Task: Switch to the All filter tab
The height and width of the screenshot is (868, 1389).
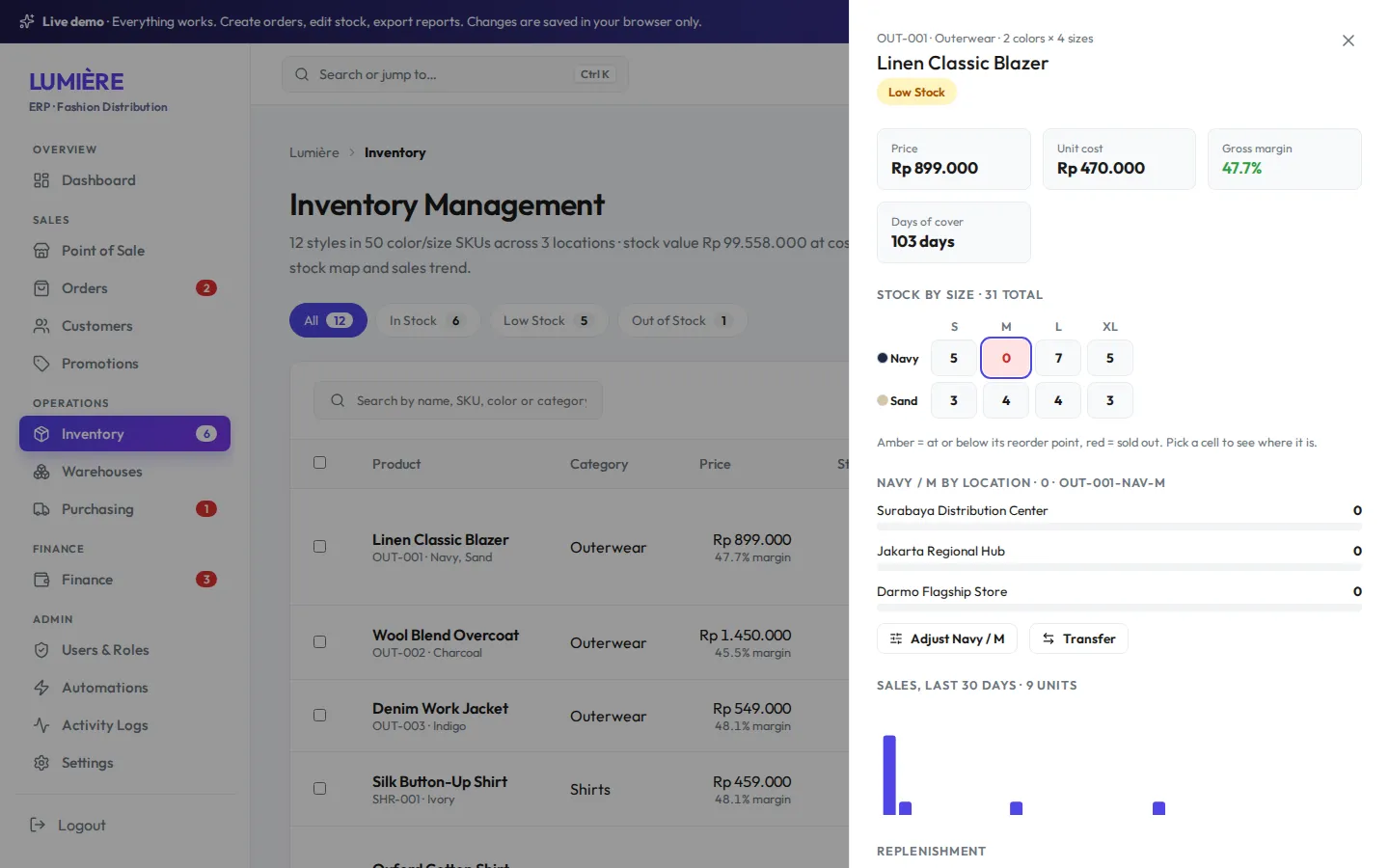Action: (328, 321)
